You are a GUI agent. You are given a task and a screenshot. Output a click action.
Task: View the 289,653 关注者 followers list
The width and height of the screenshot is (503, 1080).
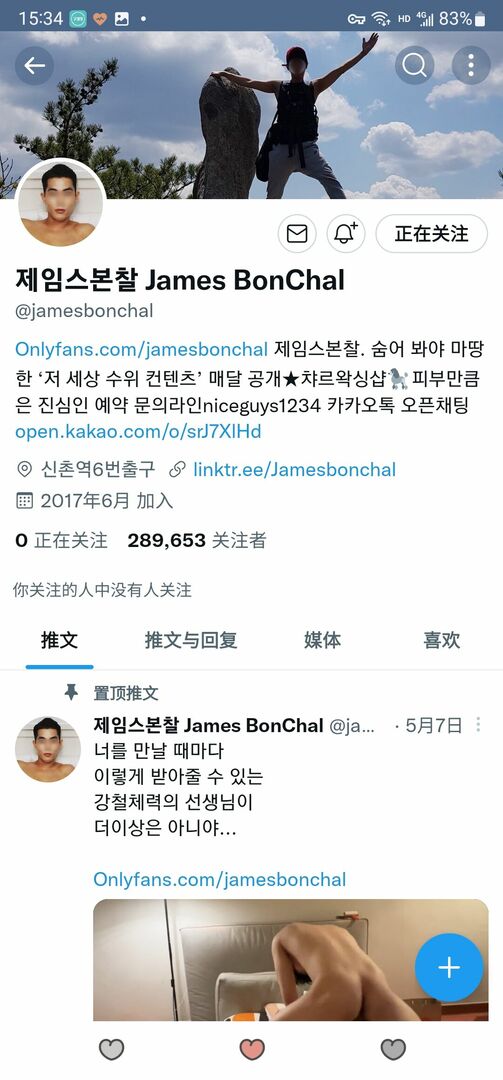[197, 541]
